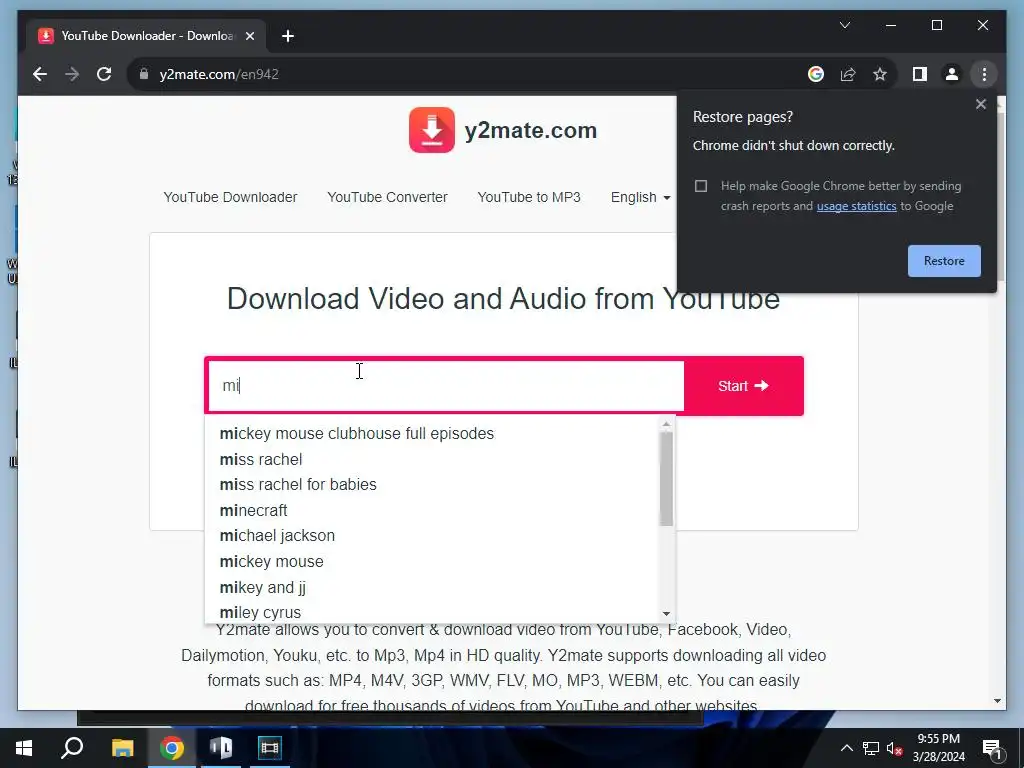
Task: Go back to the previous page
Action: (x=40, y=74)
